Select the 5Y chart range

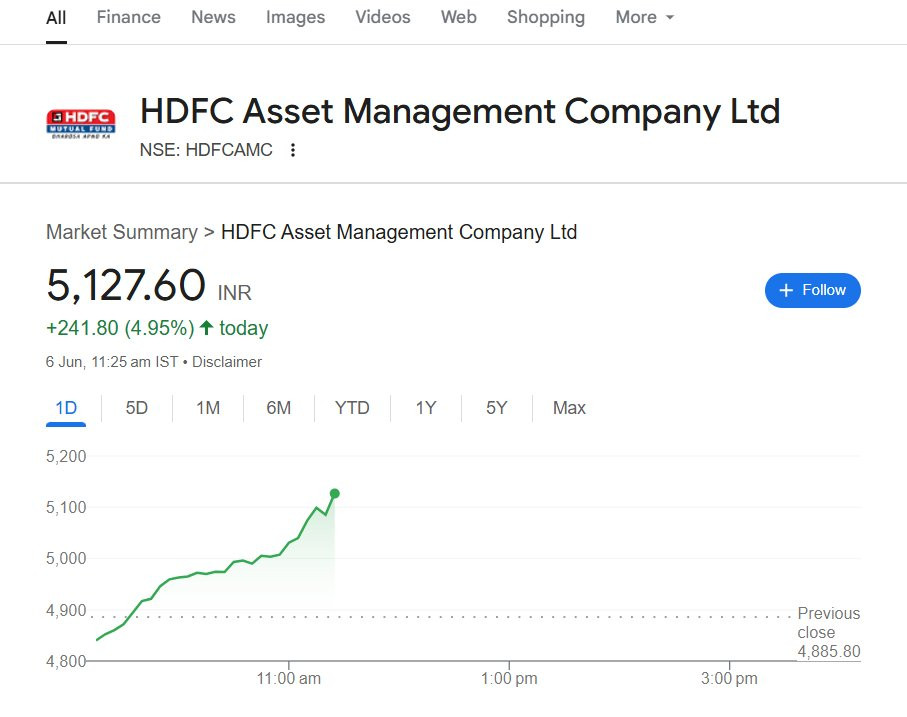[x=497, y=408]
